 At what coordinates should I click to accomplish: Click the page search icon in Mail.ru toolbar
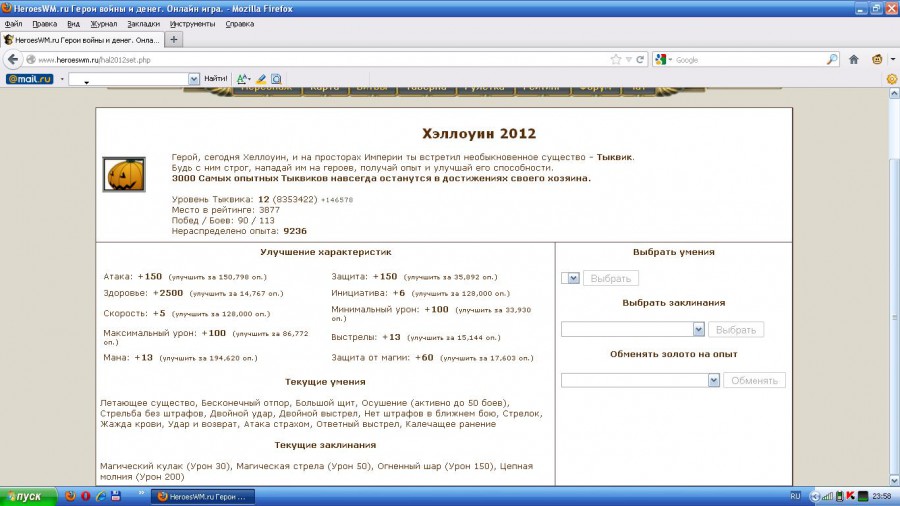point(277,79)
